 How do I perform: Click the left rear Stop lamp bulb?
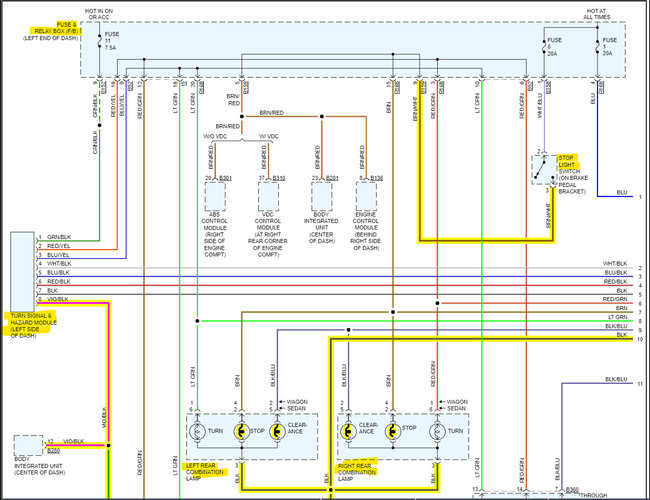pyautogui.click(x=242, y=431)
